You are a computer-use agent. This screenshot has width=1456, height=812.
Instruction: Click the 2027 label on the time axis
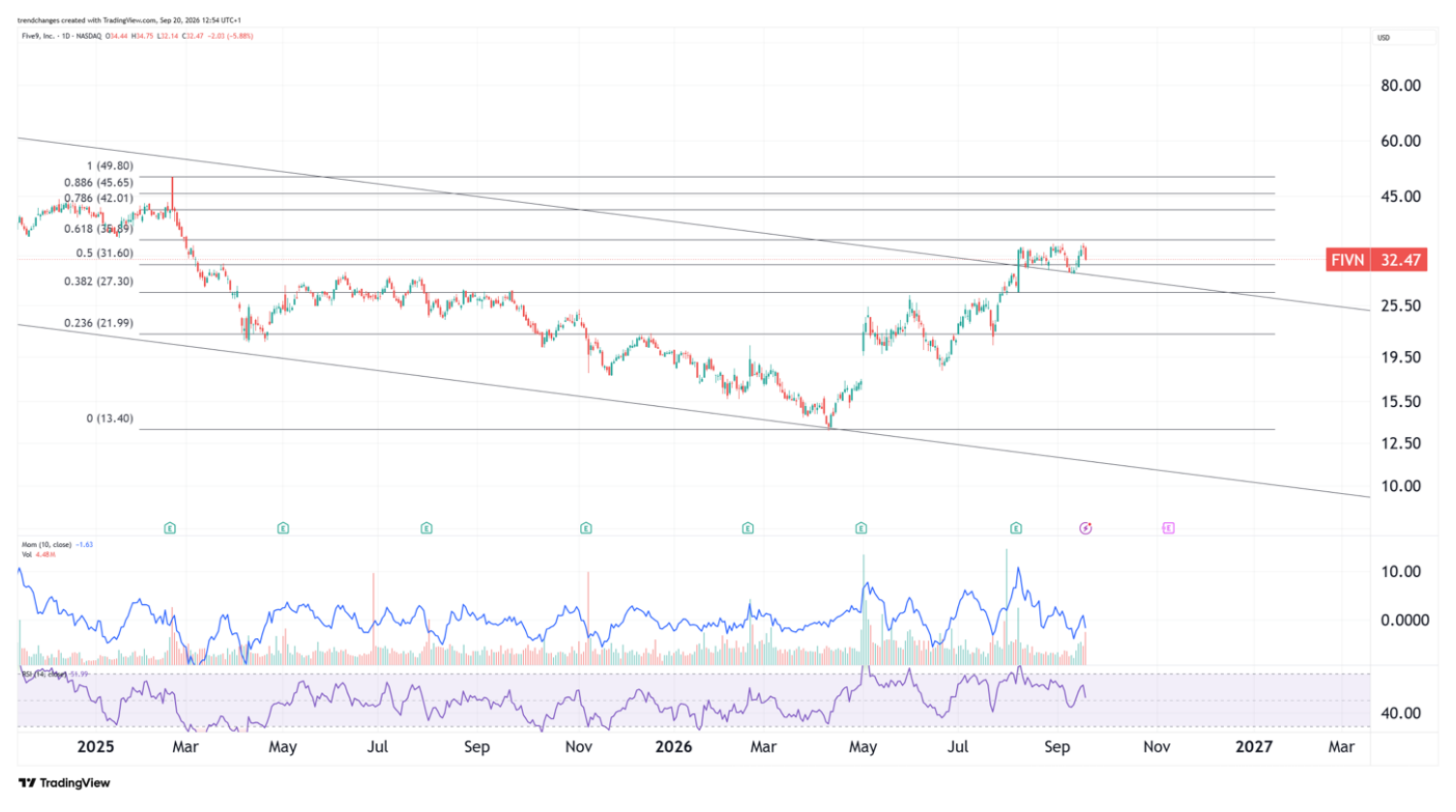pos(1254,746)
